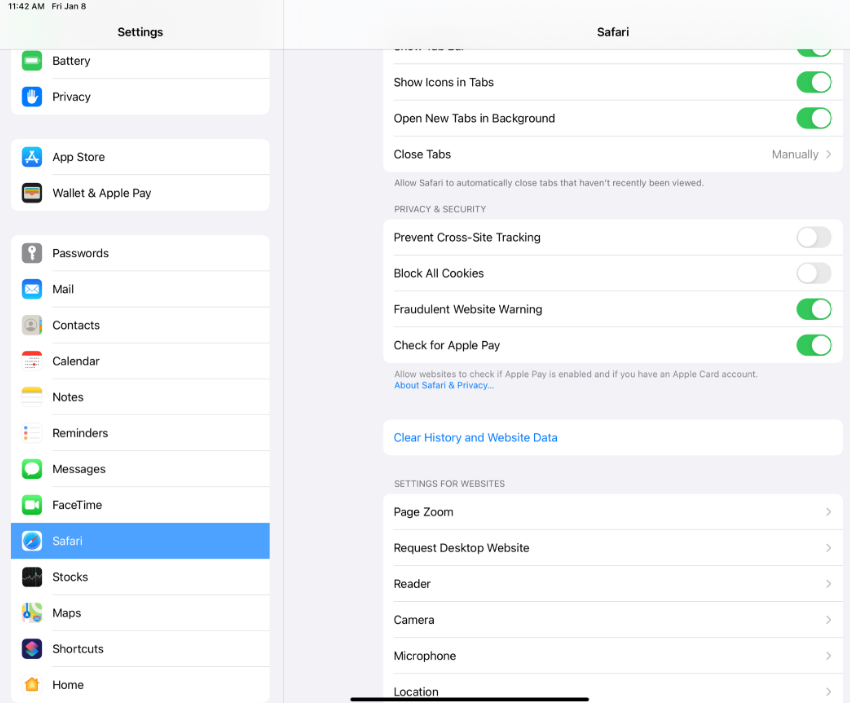Select the Wallet & Apple Pay icon
This screenshot has width=850, height=703.
click(x=32, y=193)
